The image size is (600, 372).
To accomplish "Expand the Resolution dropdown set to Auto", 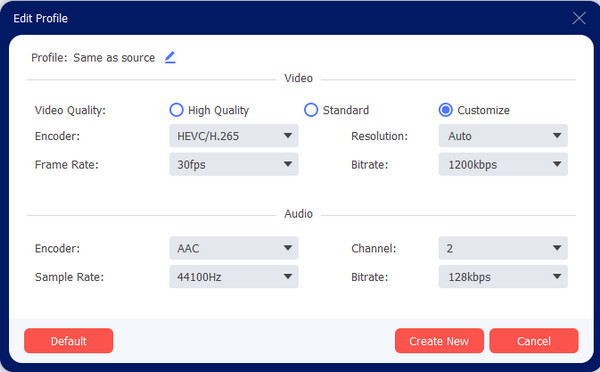I will click(503, 136).
